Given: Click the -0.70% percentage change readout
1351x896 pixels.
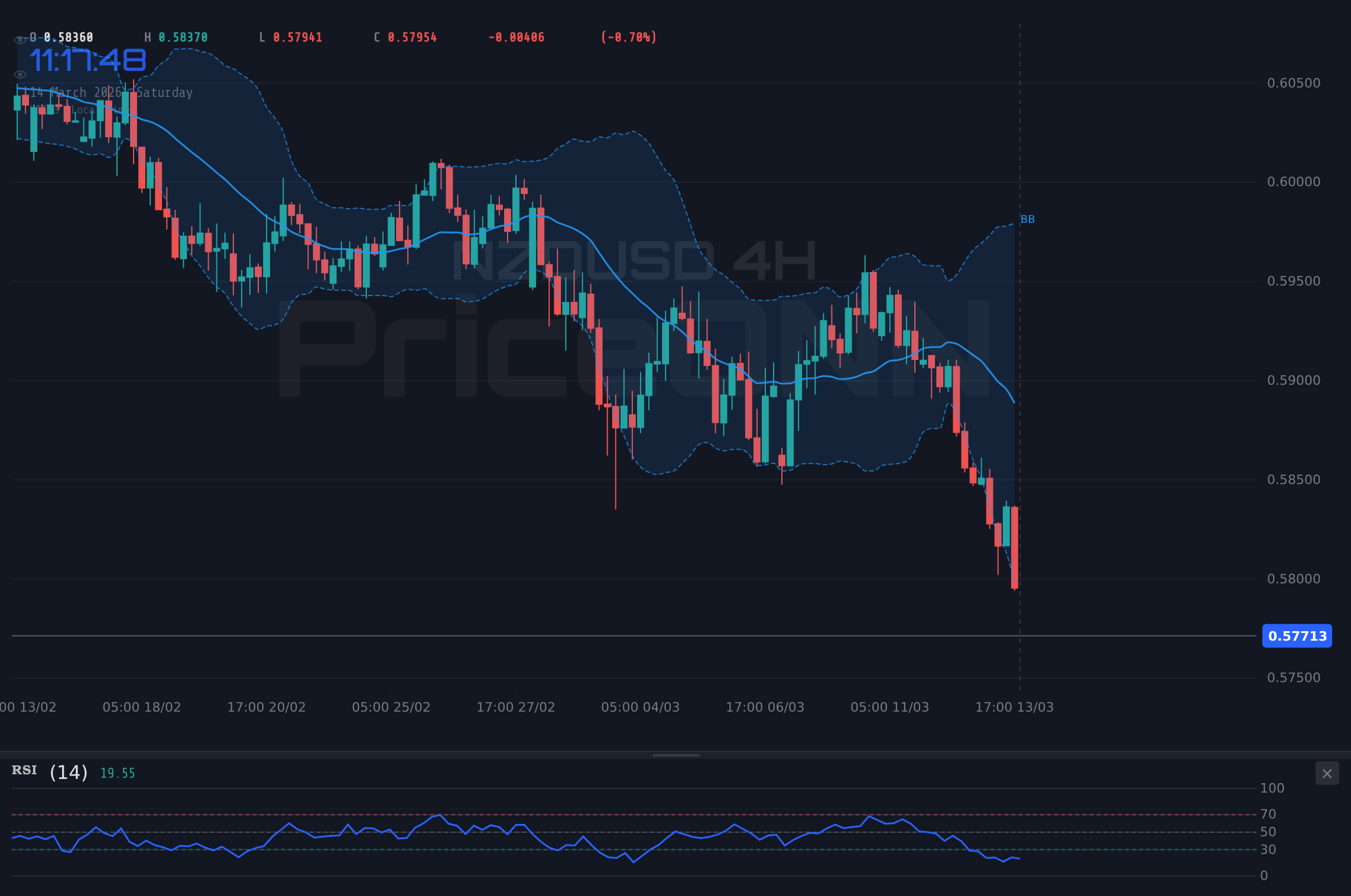Looking at the screenshot, I should pyautogui.click(x=628, y=37).
